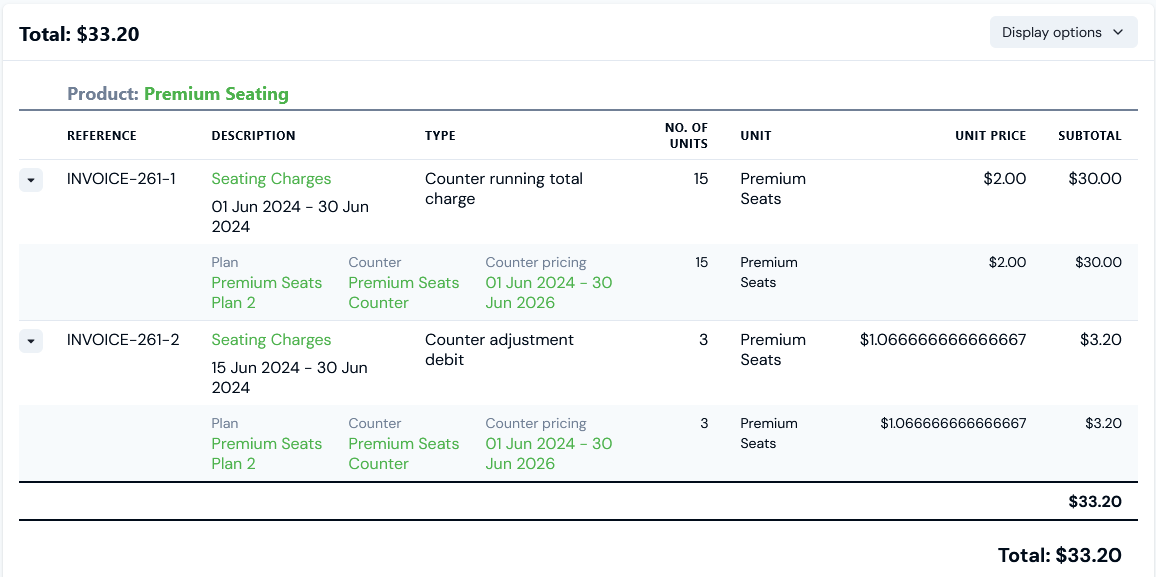This screenshot has height=577, width=1156.
Task: Open Premium Seats Plan 2 under INVOICE-261-1
Action: coord(266,292)
